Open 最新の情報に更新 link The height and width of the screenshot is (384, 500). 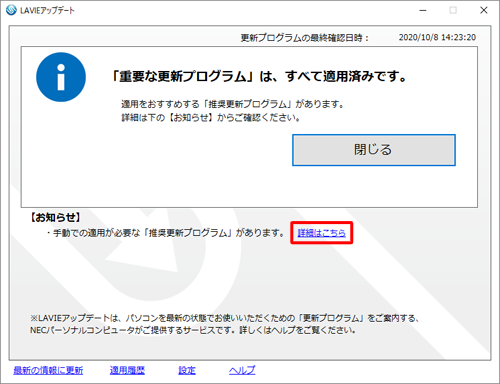[48, 370]
